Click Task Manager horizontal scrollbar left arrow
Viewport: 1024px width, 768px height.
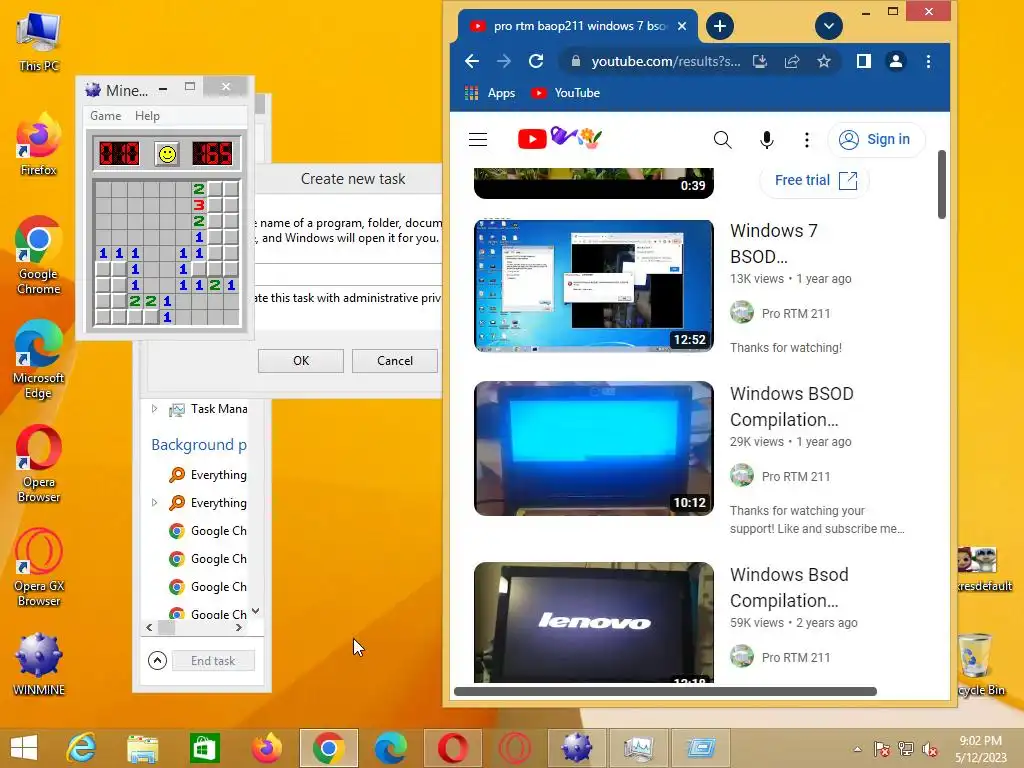pyautogui.click(x=150, y=628)
